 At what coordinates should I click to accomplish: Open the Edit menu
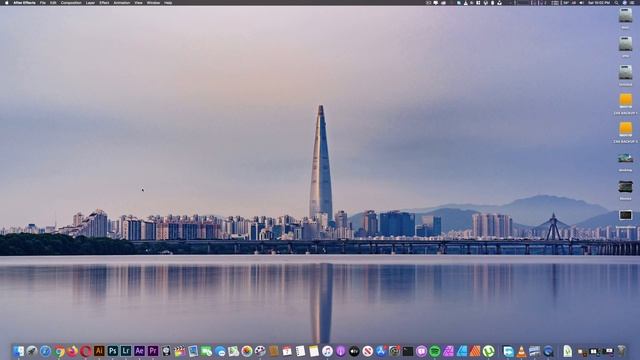[53, 2]
